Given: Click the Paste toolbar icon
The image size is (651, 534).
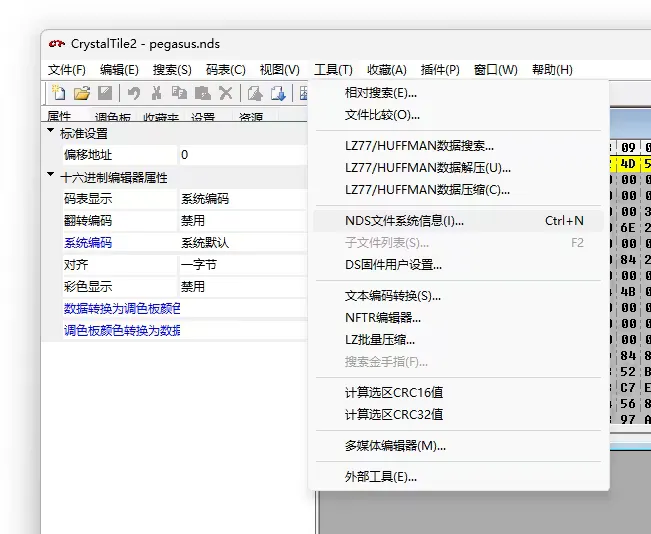Looking at the screenshot, I should click(202, 93).
